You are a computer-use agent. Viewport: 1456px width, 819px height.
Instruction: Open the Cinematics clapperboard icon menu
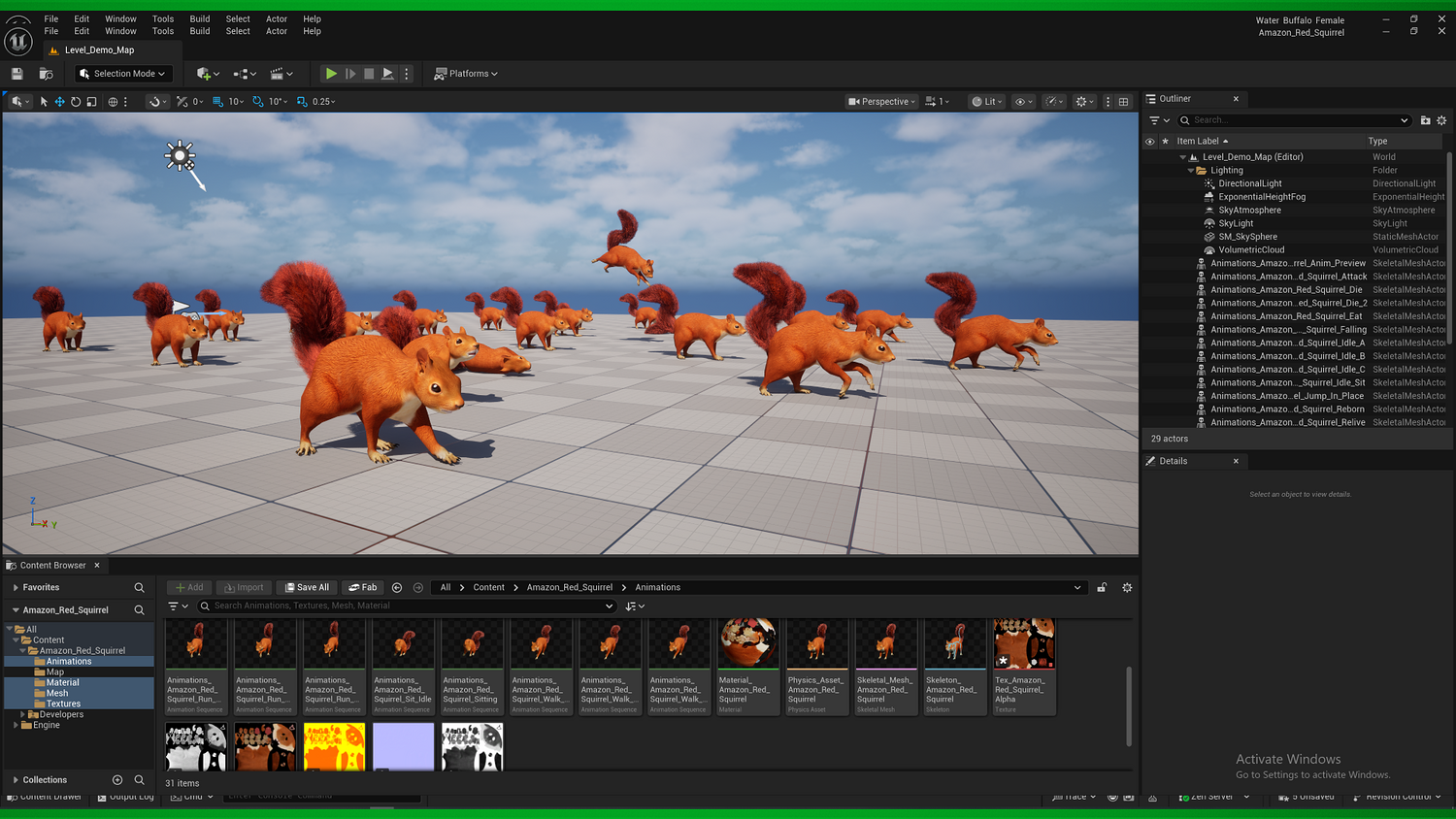(281, 74)
